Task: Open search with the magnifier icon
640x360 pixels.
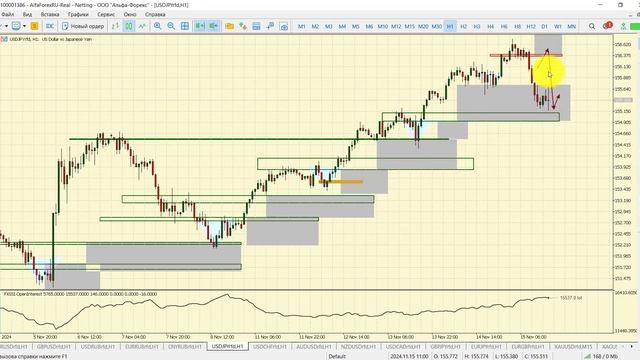Action: 592,26
